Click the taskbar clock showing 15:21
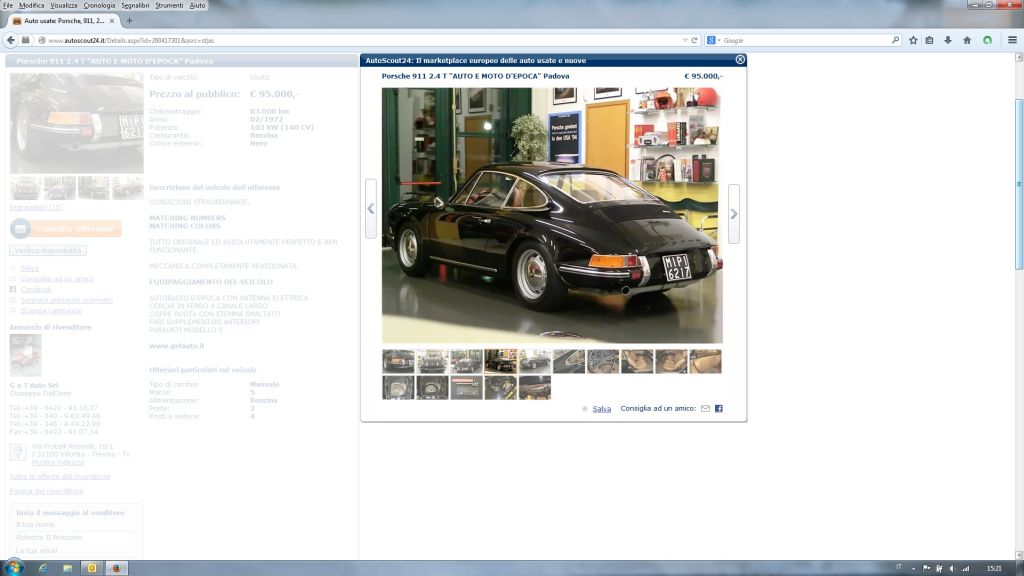Viewport: 1024px width, 576px height. click(994, 568)
